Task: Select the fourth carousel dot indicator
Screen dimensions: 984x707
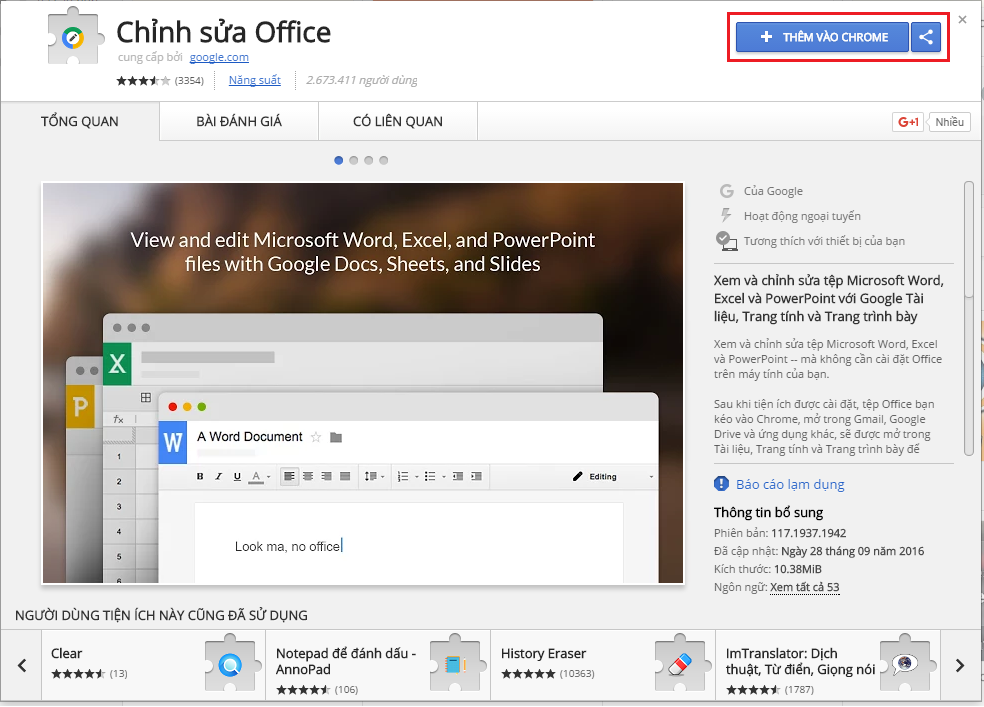Action: [x=384, y=160]
